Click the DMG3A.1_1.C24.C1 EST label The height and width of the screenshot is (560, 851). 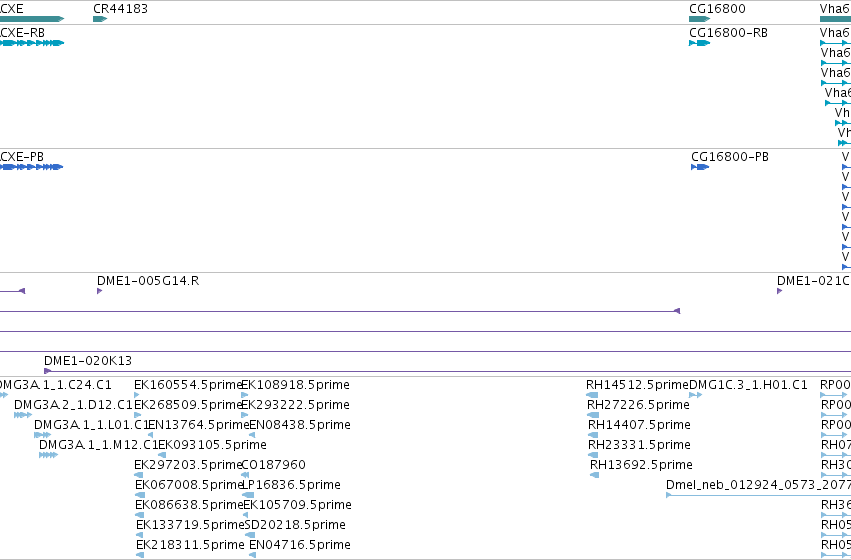click(x=55, y=385)
